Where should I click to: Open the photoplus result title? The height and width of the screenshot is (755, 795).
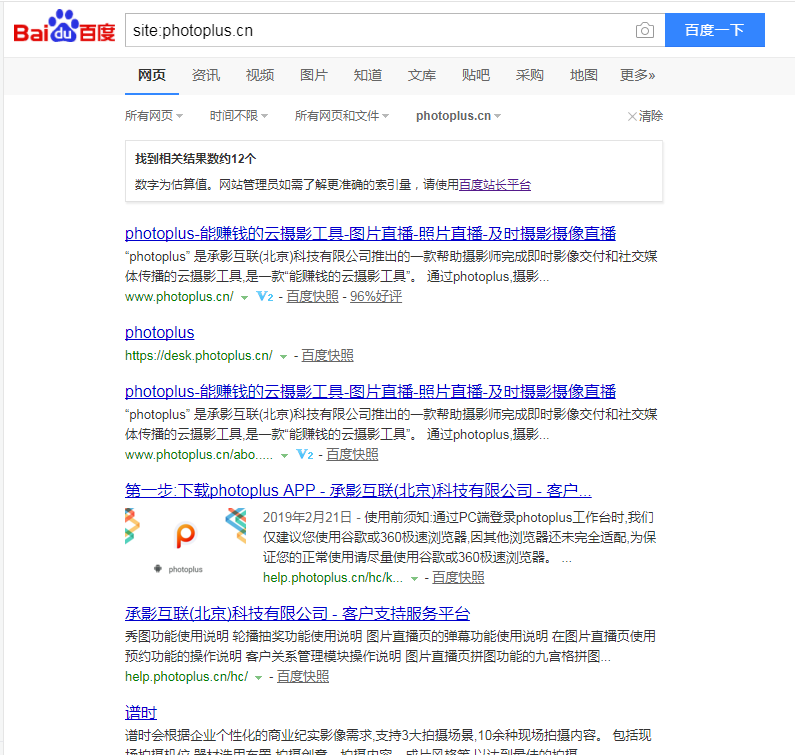(159, 333)
